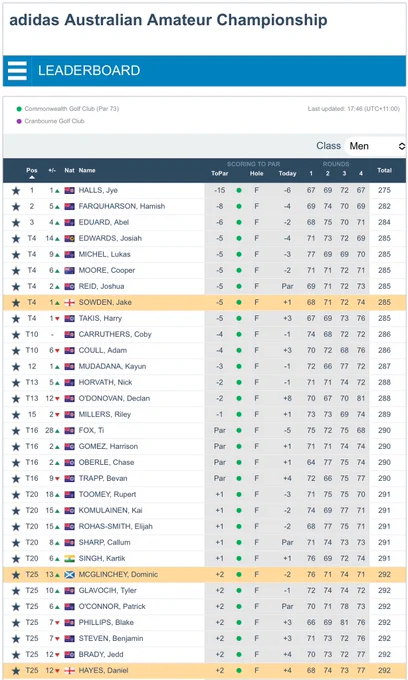
Task: Click the green course dot in HALLS row
Action: [239, 190]
